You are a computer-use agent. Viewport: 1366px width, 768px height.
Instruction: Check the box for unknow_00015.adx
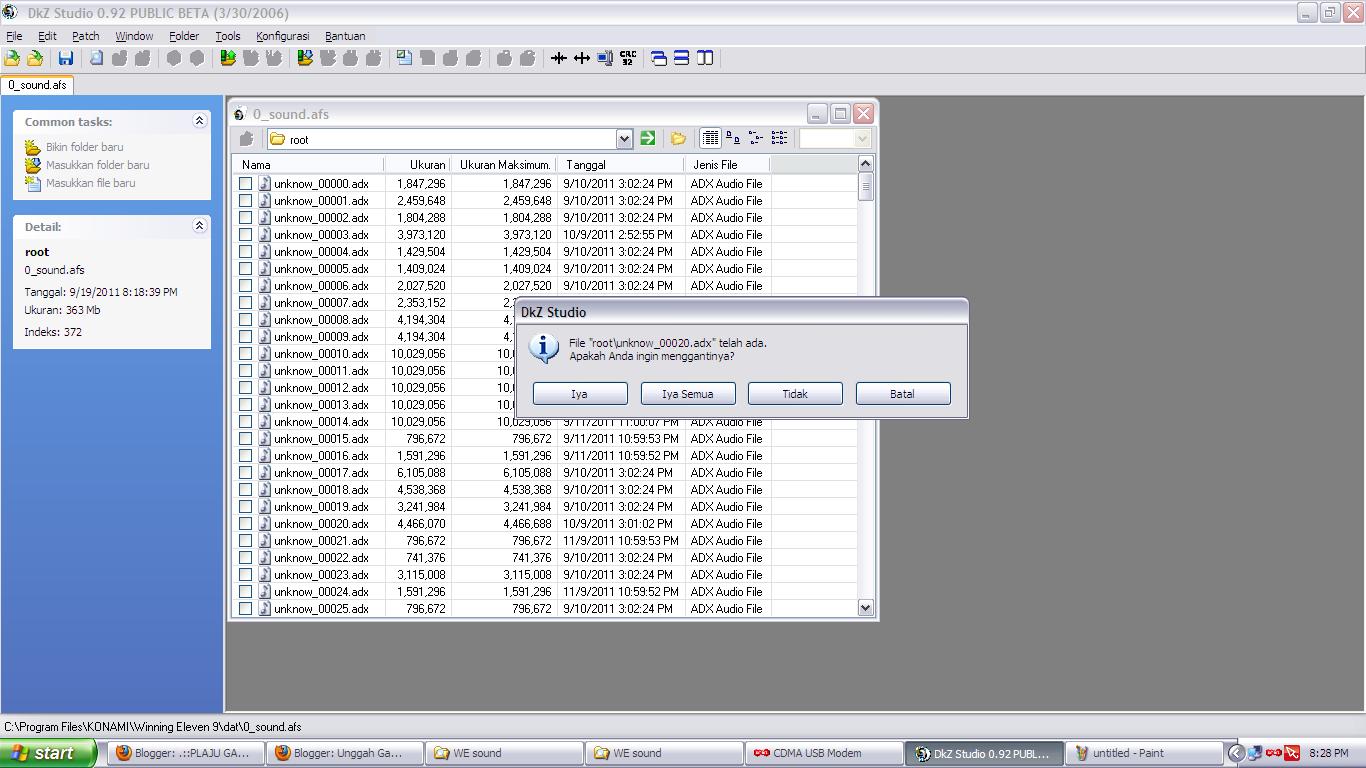point(245,439)
